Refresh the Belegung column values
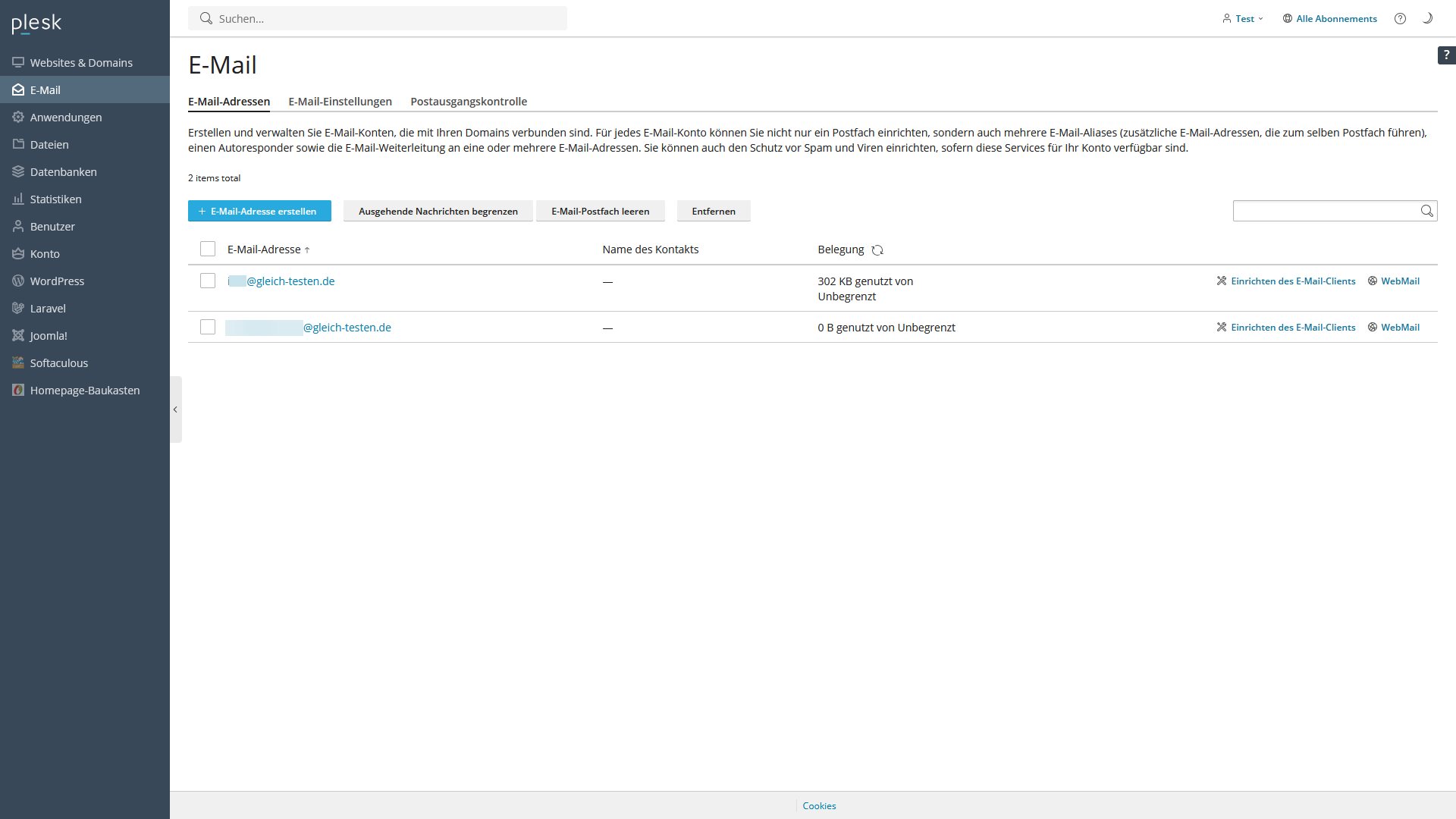This screenshot has height=819, width=1456. coord(878,249)
